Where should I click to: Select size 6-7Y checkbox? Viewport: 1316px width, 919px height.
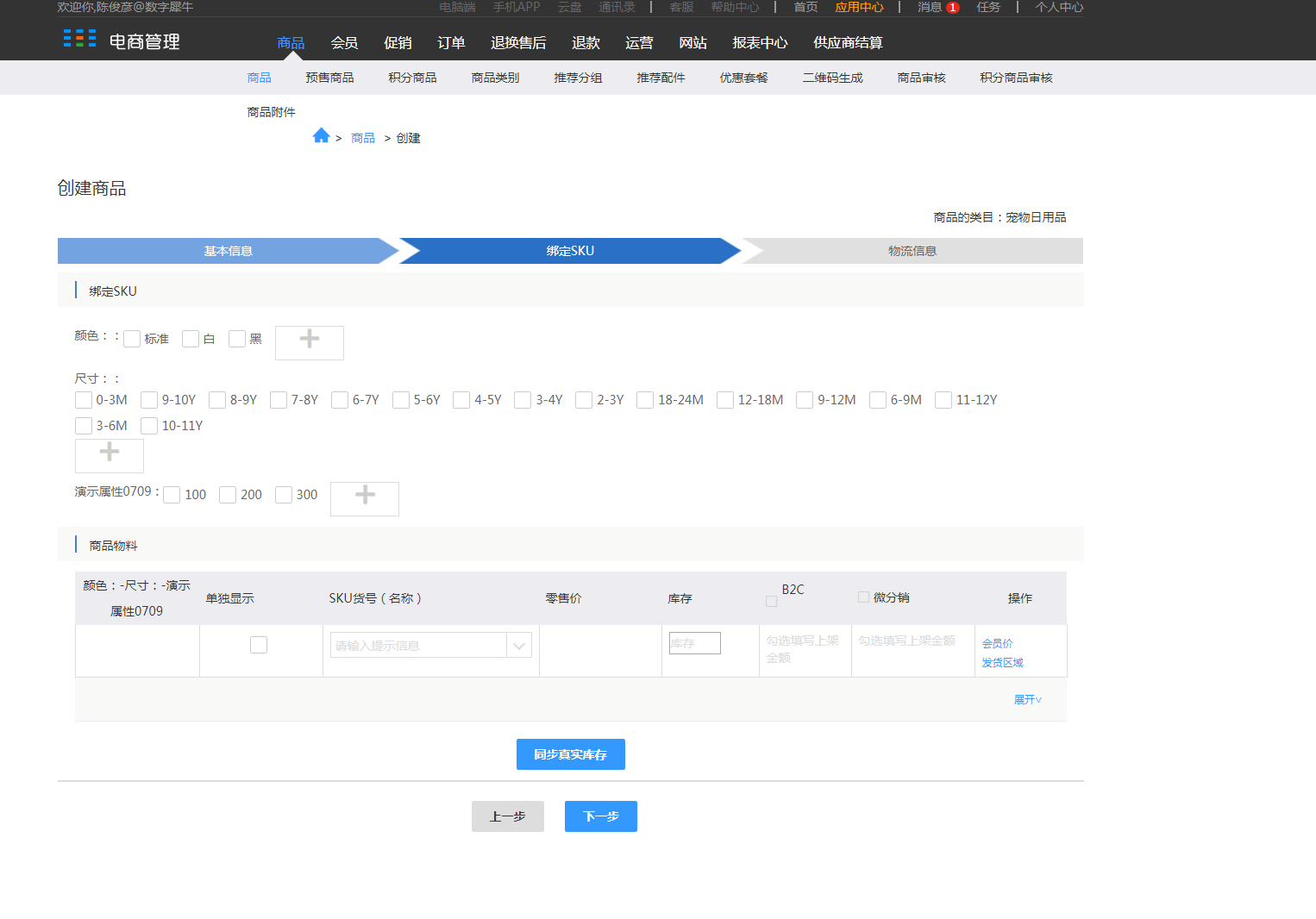(x=340, y=400)
